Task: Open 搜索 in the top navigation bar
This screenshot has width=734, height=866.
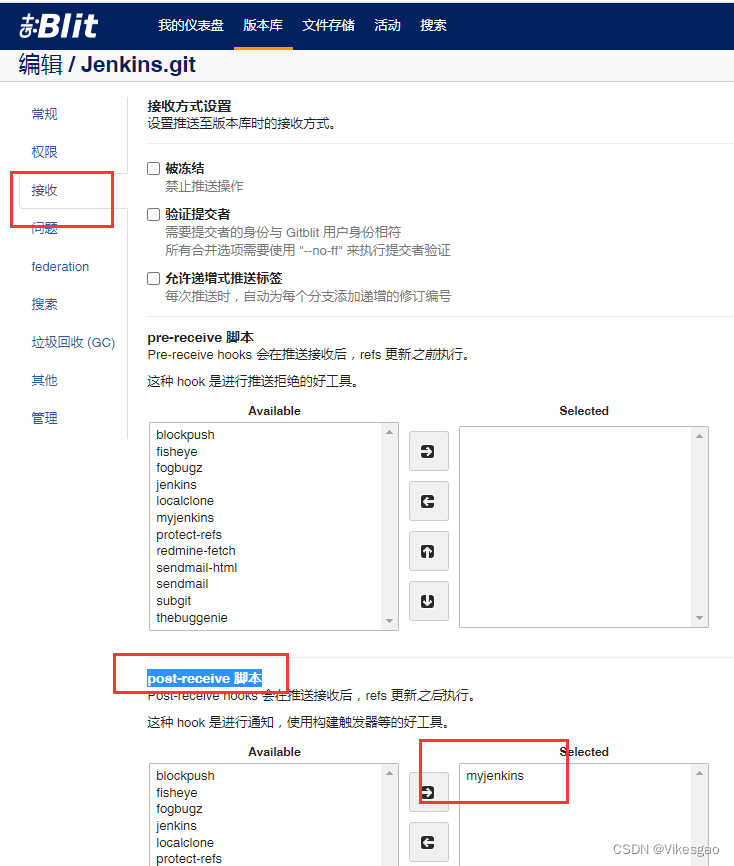Action: tap(433, 25)
